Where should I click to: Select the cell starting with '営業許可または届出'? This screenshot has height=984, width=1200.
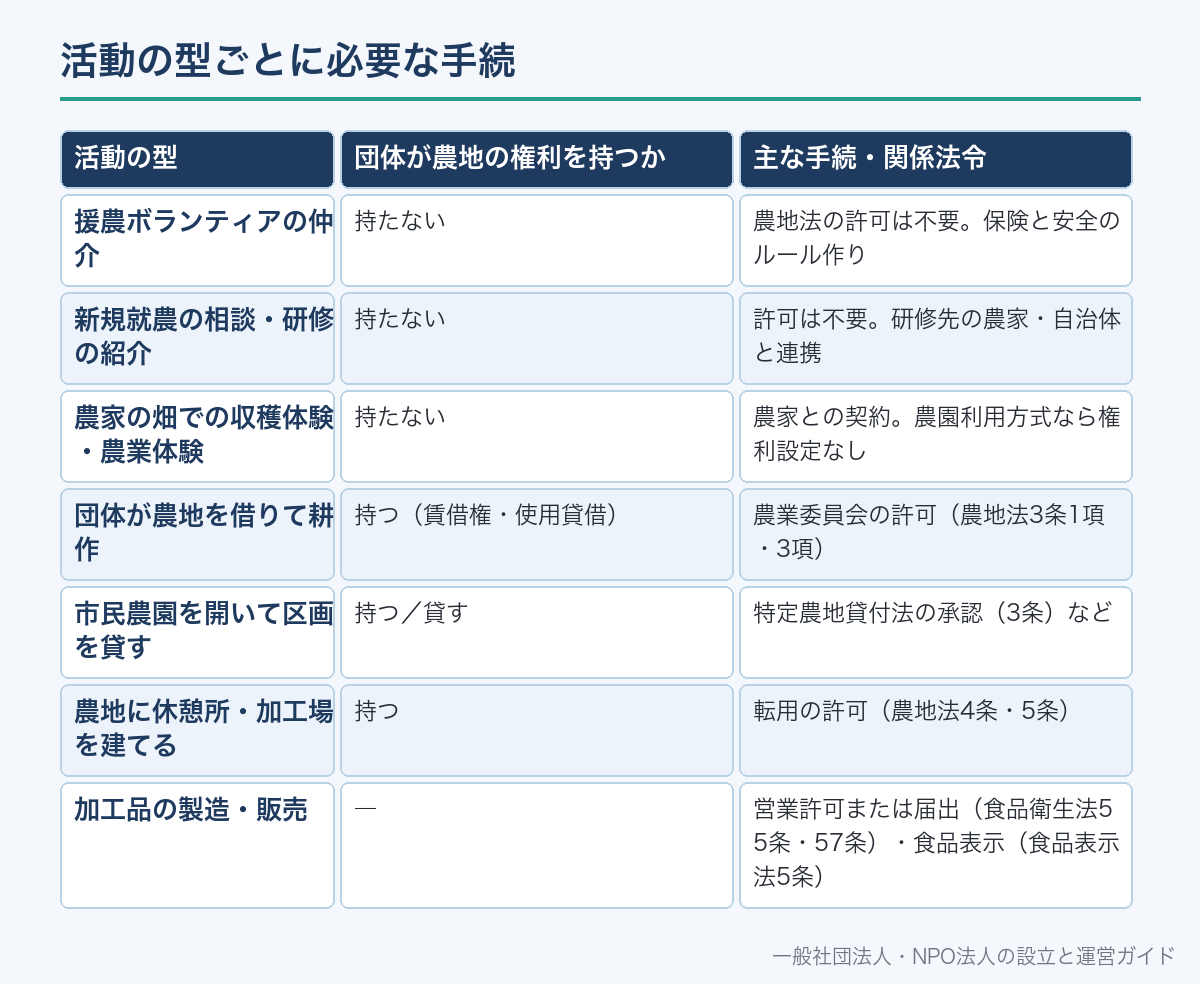click(x=936, y=845)
